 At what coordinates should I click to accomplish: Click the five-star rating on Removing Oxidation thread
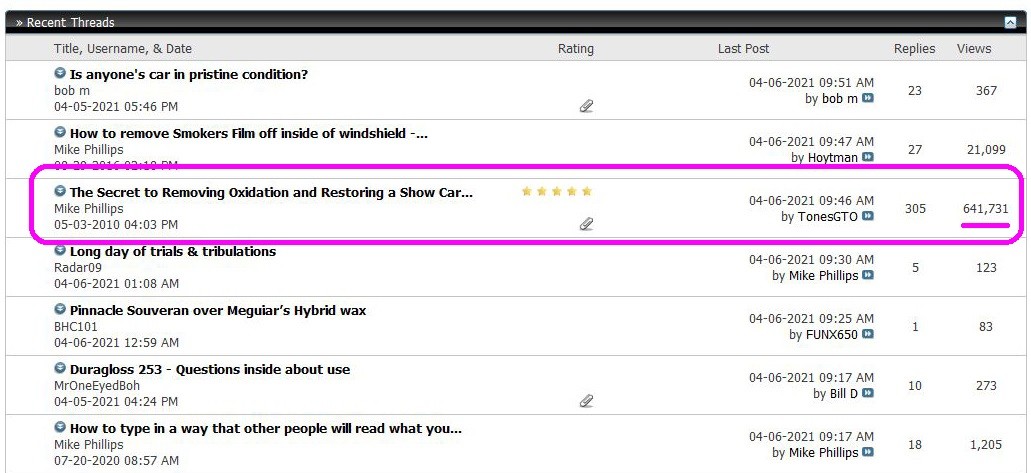point(557,191)
